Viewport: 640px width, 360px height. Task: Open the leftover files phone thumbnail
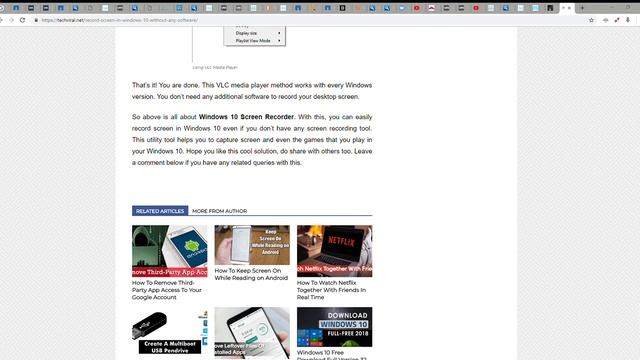pyautogui.click(x=252, y=333)
